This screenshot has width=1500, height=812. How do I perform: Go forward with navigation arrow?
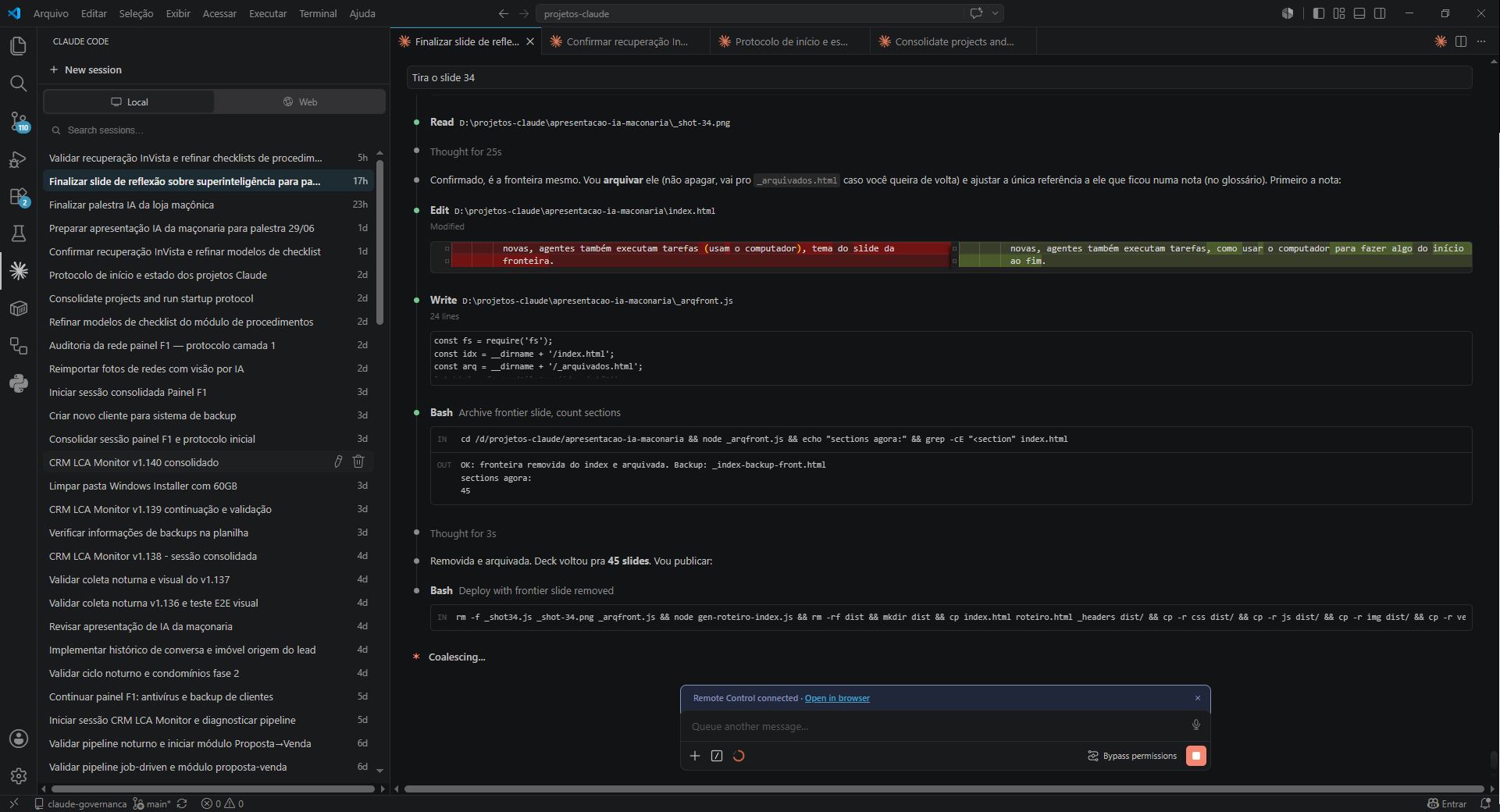[x=524, y=13]
